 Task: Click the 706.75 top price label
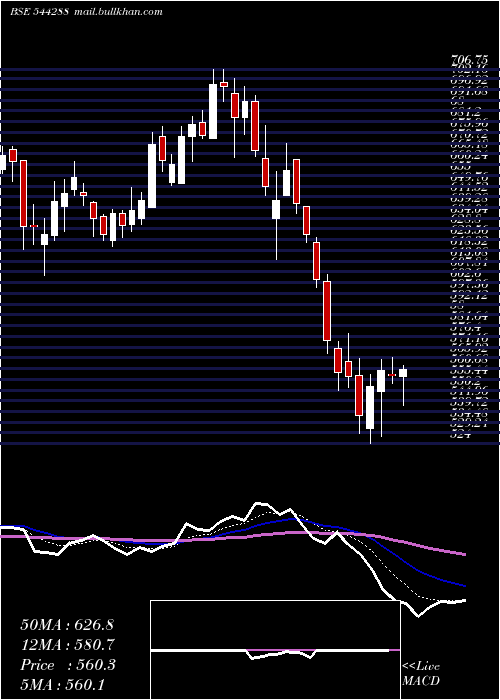[469, 61]
